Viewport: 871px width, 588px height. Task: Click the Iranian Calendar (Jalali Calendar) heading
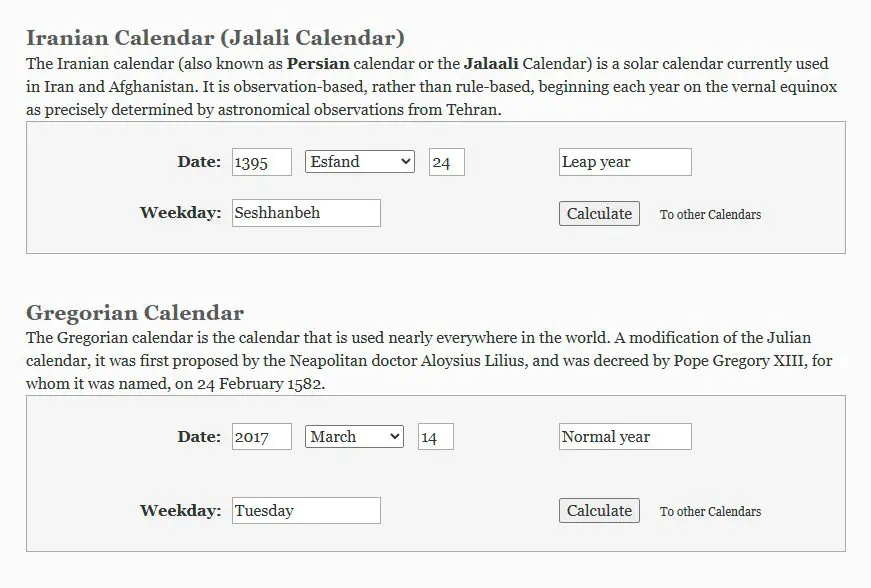click(215, 38)
